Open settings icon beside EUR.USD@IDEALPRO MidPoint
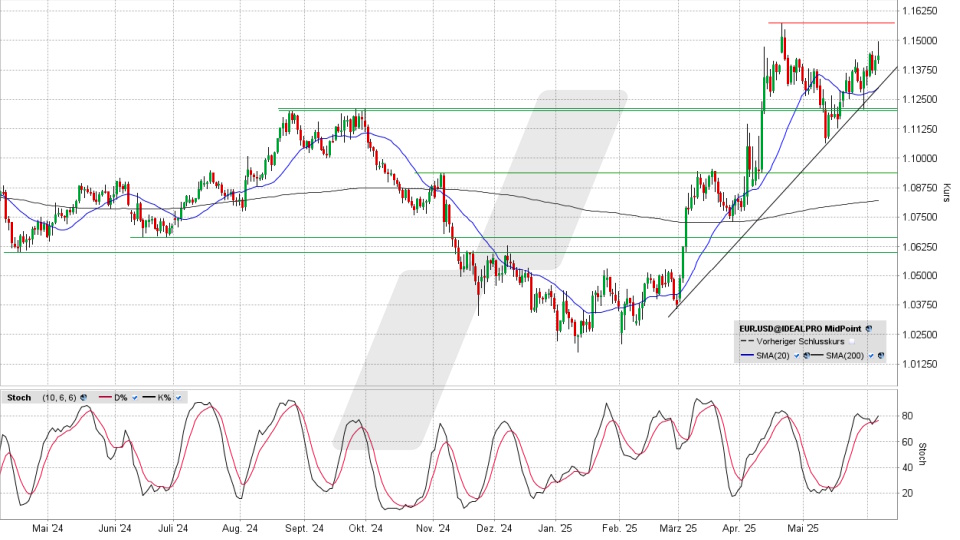 point(869,329)
